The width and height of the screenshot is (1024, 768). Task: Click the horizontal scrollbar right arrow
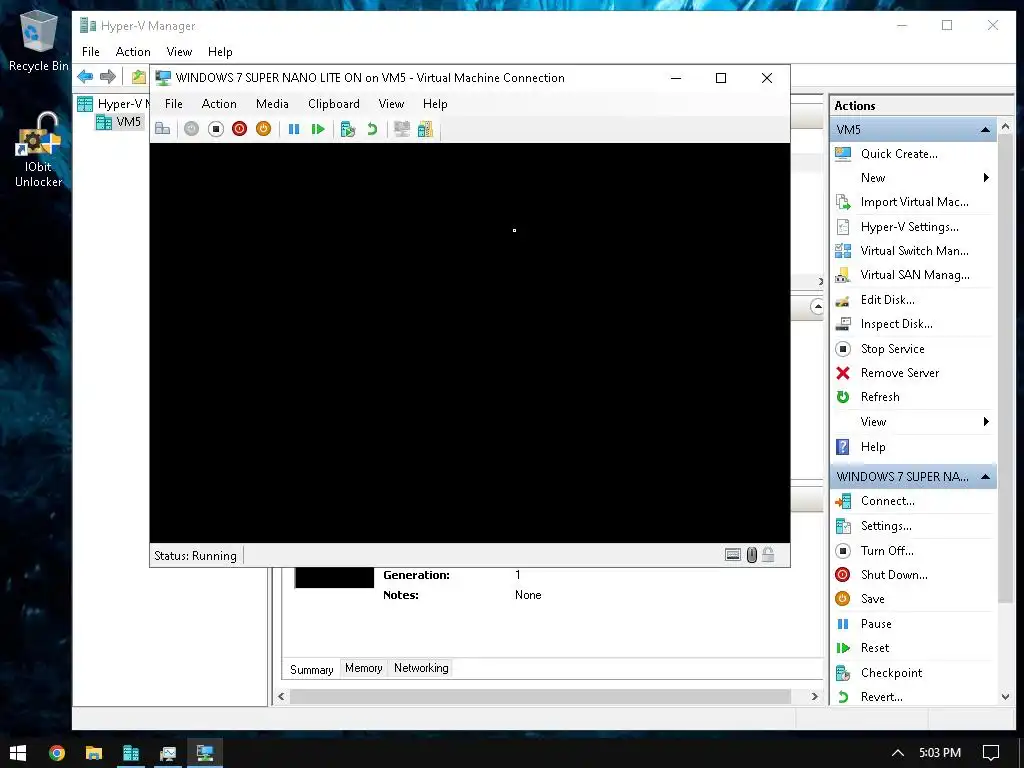pos(814,697)
